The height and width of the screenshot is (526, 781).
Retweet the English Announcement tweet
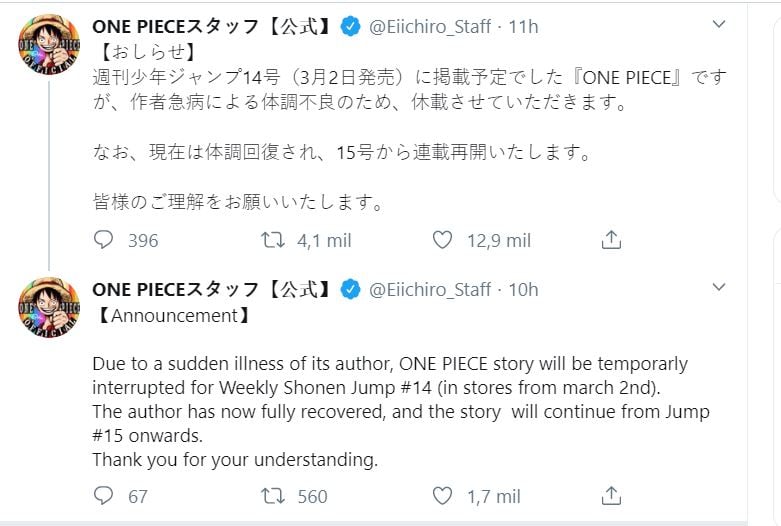pyautogui.click(x=272, y=496)
